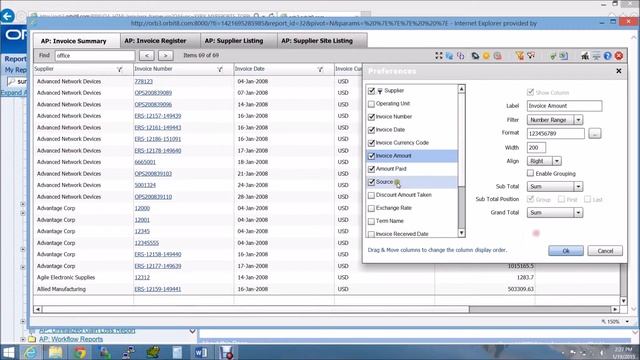Click the blue help question mark icon

[x=607, y=56]
